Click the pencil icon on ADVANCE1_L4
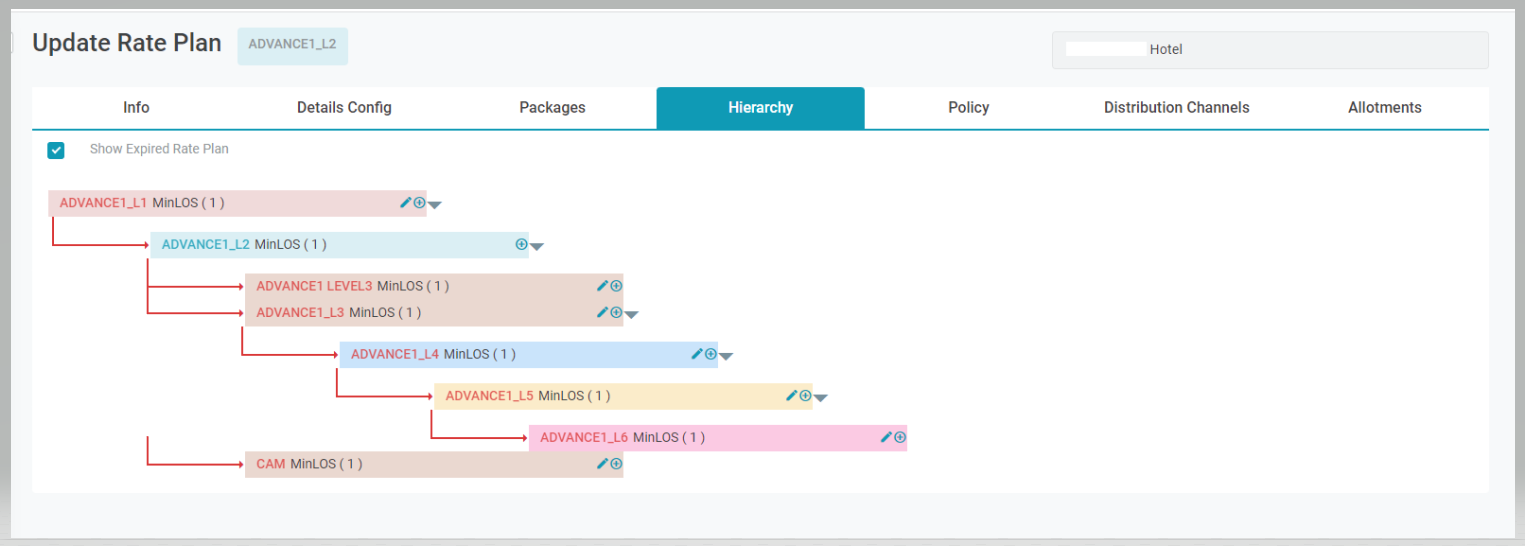This screenshot has height=546, width=1525. pyautogui.click(x=697, y=354)
